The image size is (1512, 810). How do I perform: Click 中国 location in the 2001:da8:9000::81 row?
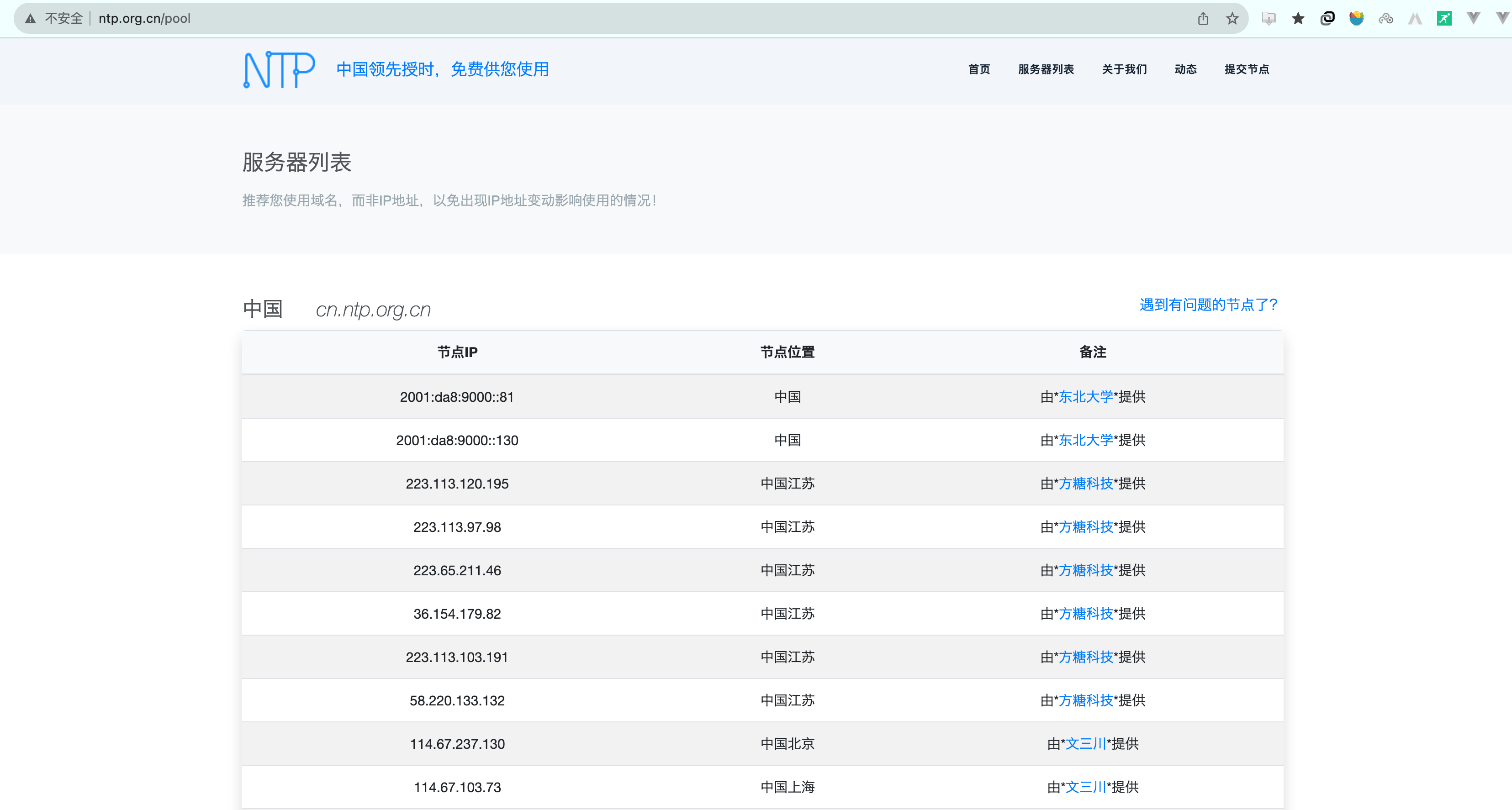[787, 396]
